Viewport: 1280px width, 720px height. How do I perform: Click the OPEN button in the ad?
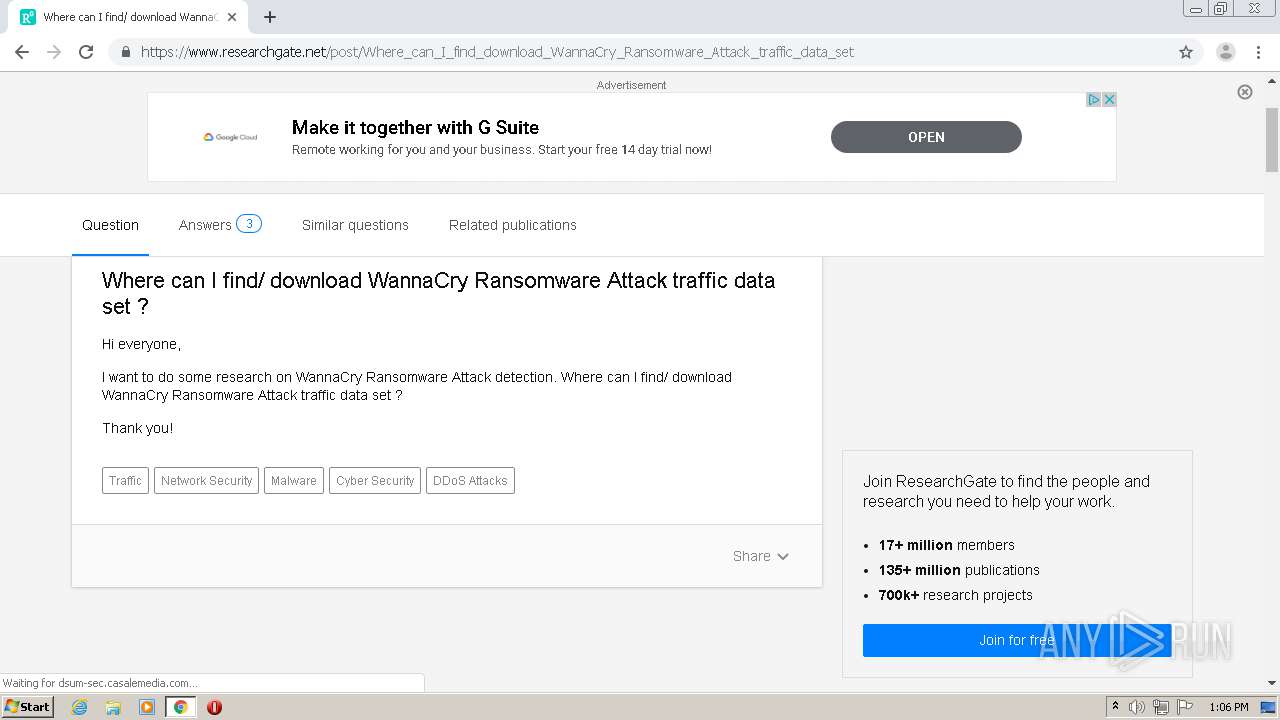[x=926, y=137]
